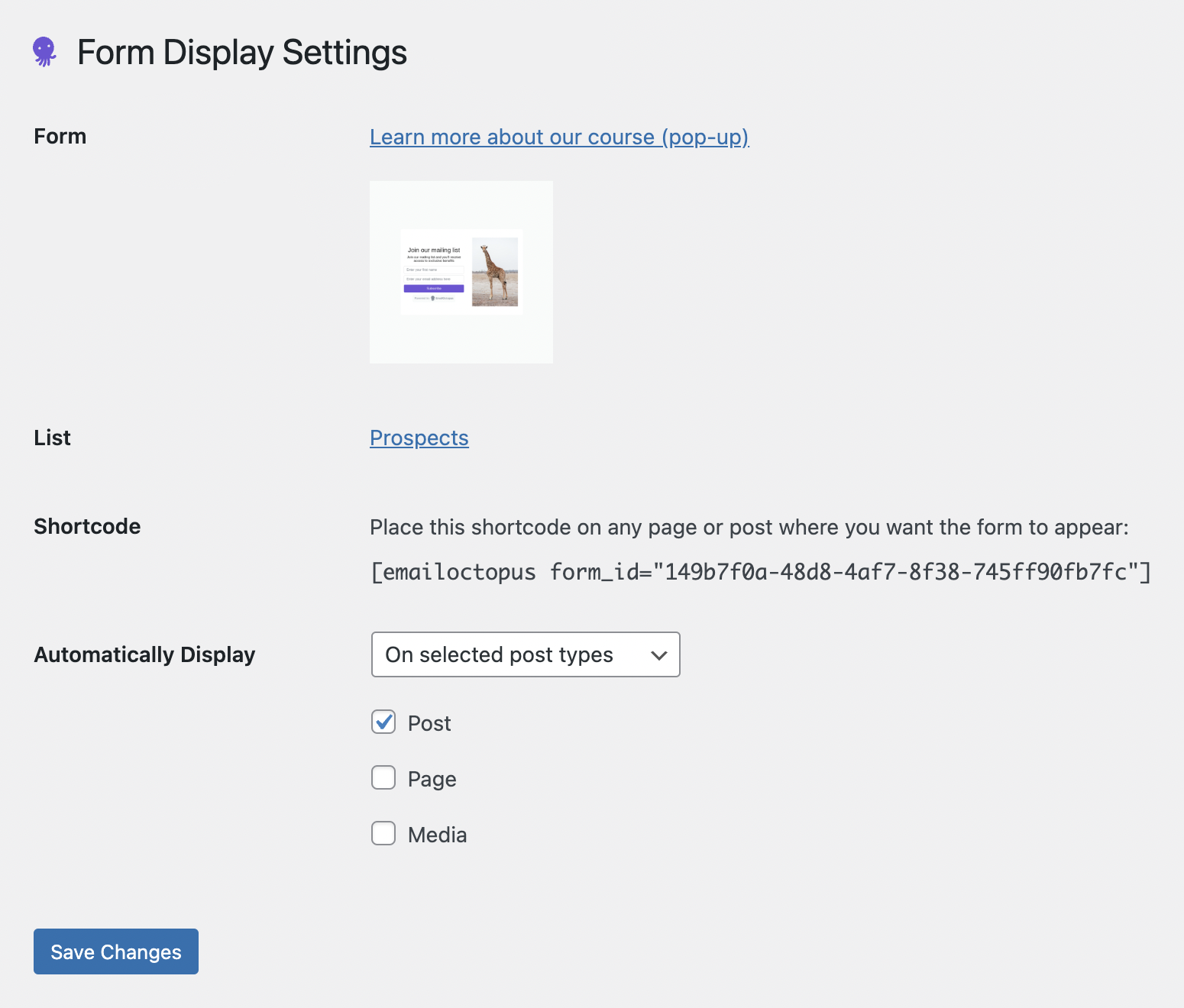Click the giraffe photo in the form preview
This screenshot has width=1184, height=1008.
495,272
